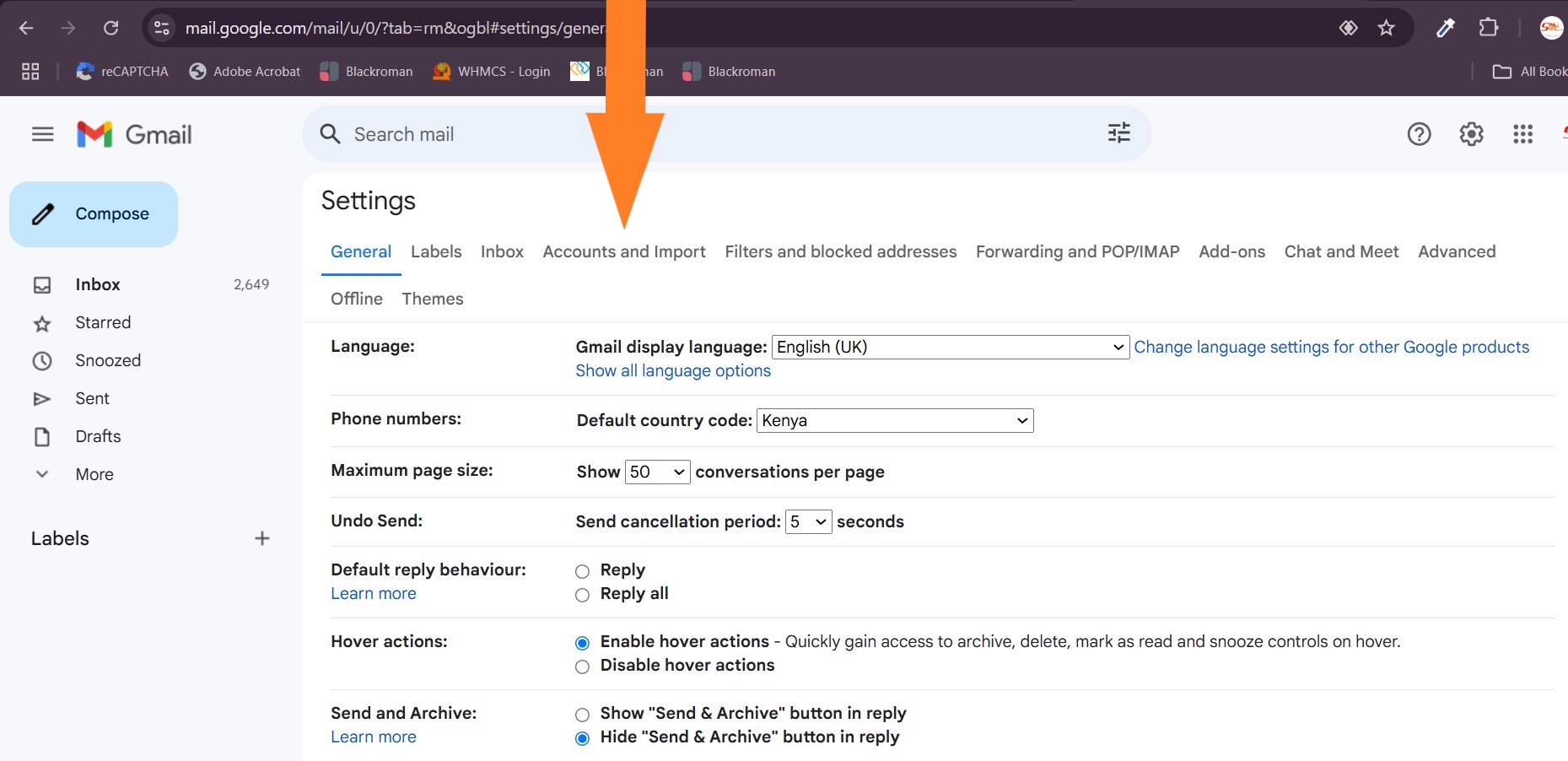Image resolution: width=1568 pixels, height=761 pixels.
Task: Open the Gmail display language dropdown
Action: [x=950, y=346]
